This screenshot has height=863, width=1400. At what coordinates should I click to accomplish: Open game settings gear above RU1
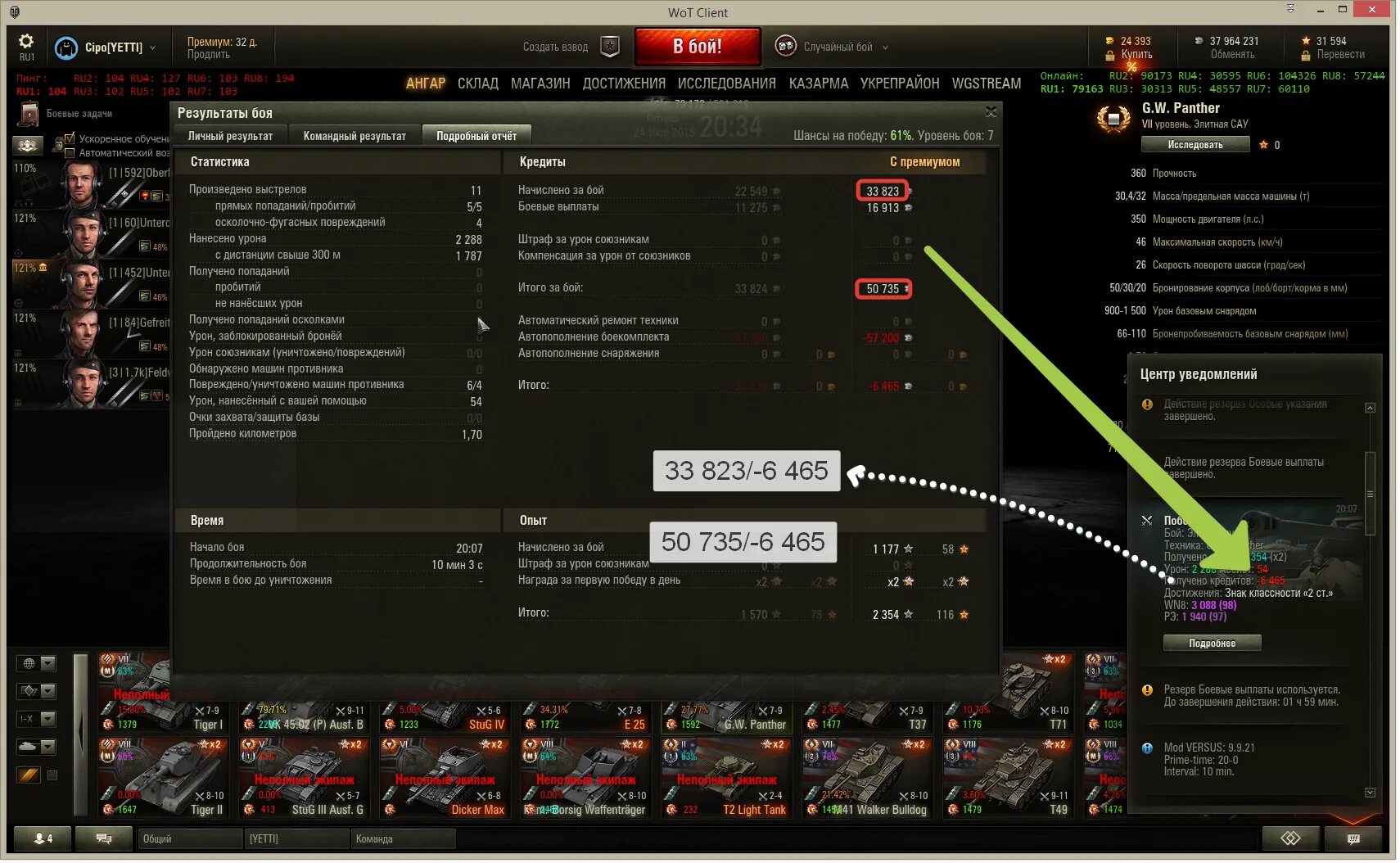26,41
